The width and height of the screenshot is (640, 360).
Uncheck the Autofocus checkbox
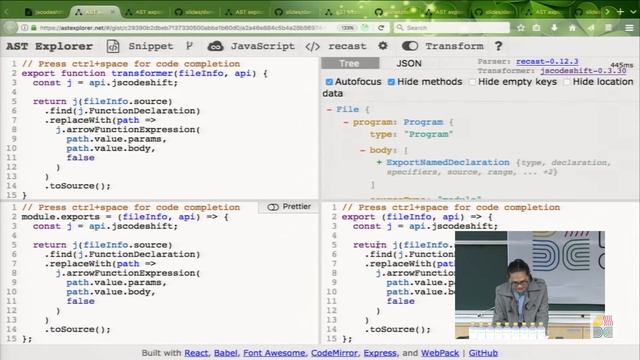point(329,82)
